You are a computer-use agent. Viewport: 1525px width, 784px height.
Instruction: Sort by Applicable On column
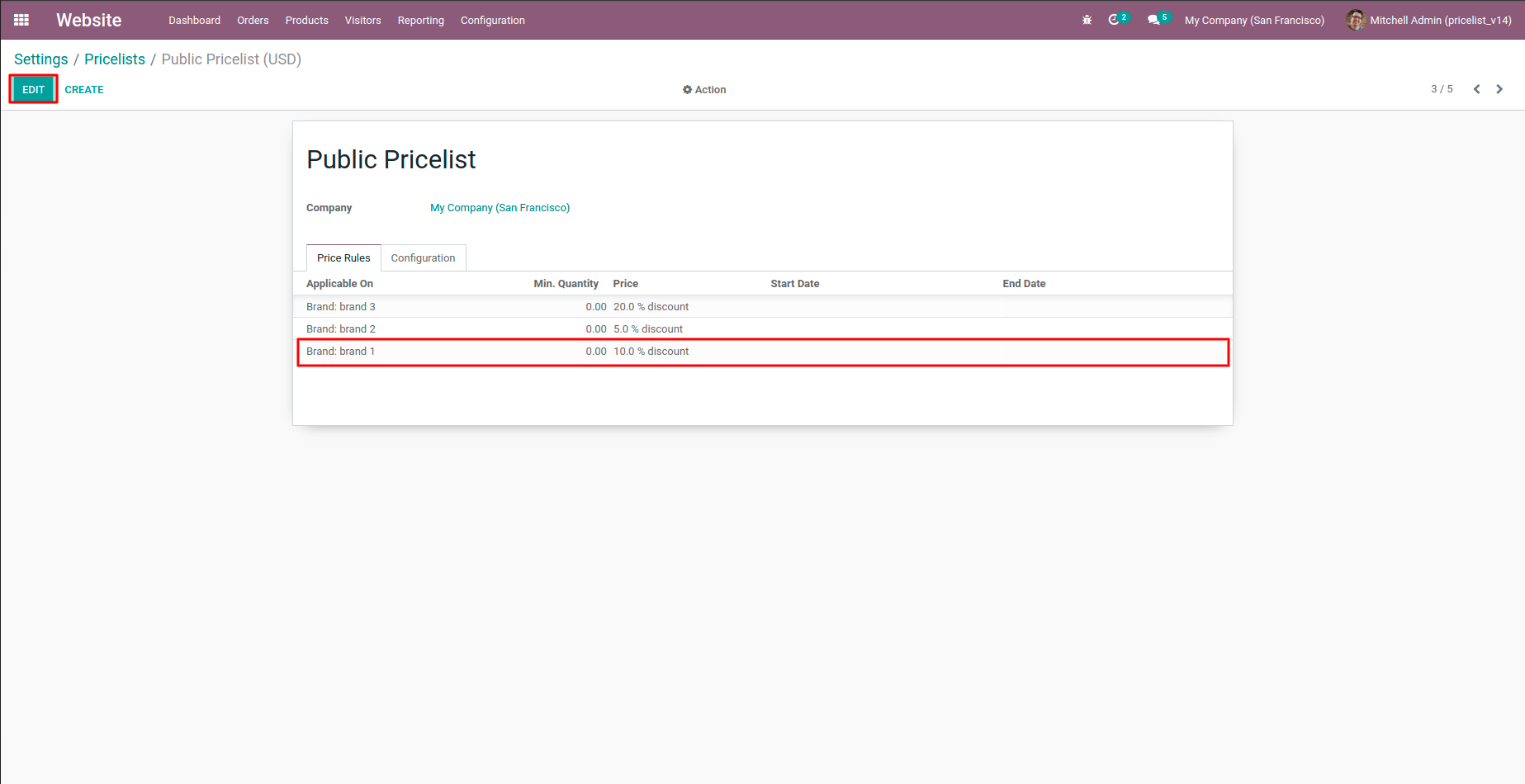[339, 283]
